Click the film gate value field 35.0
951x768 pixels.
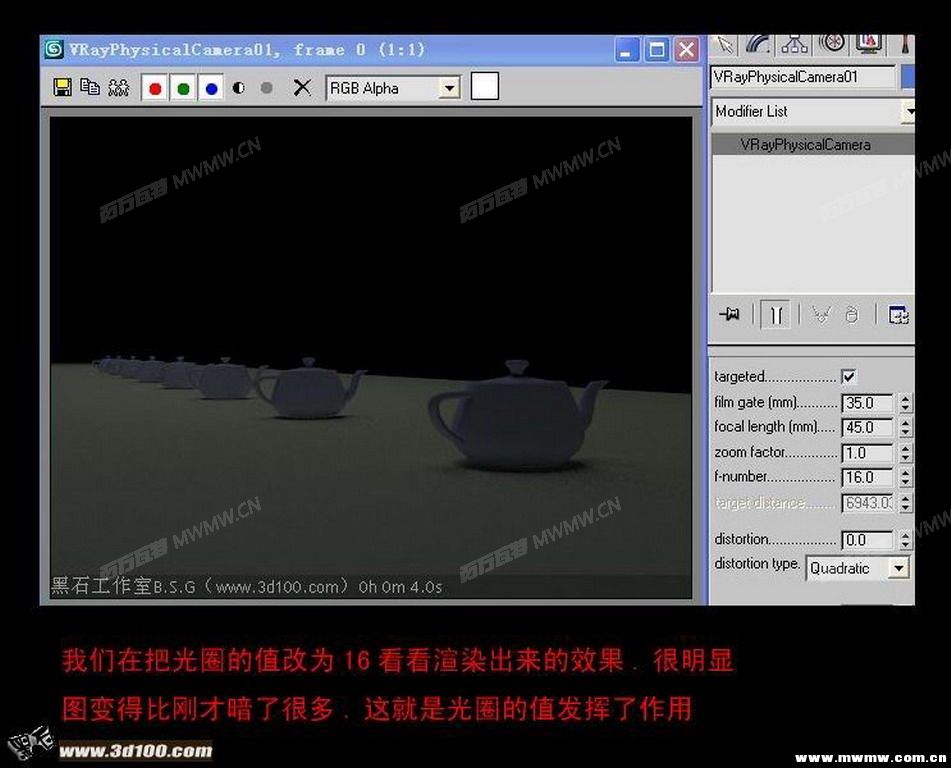(867, 403)
